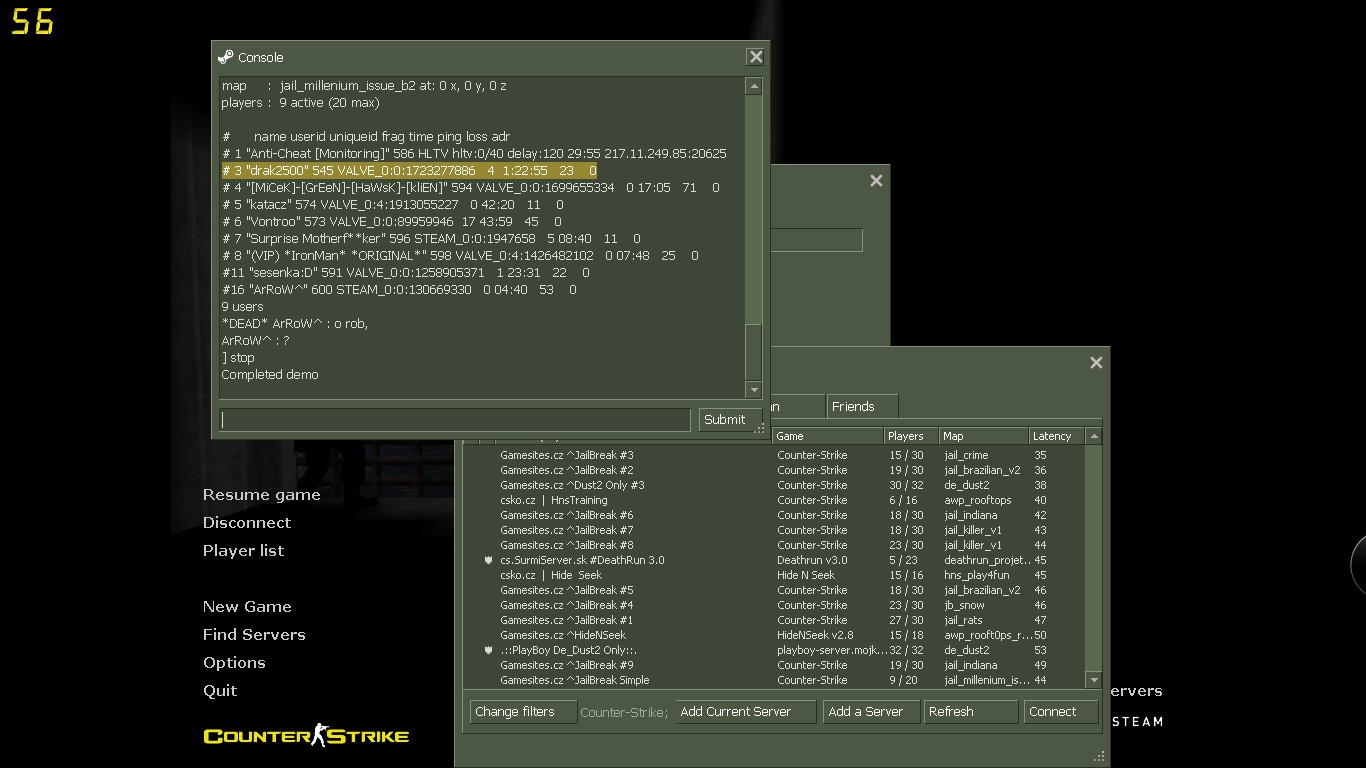1366x768 pixels.
Task: Click the "Completed demo" console line
Action: pos(270,375)
